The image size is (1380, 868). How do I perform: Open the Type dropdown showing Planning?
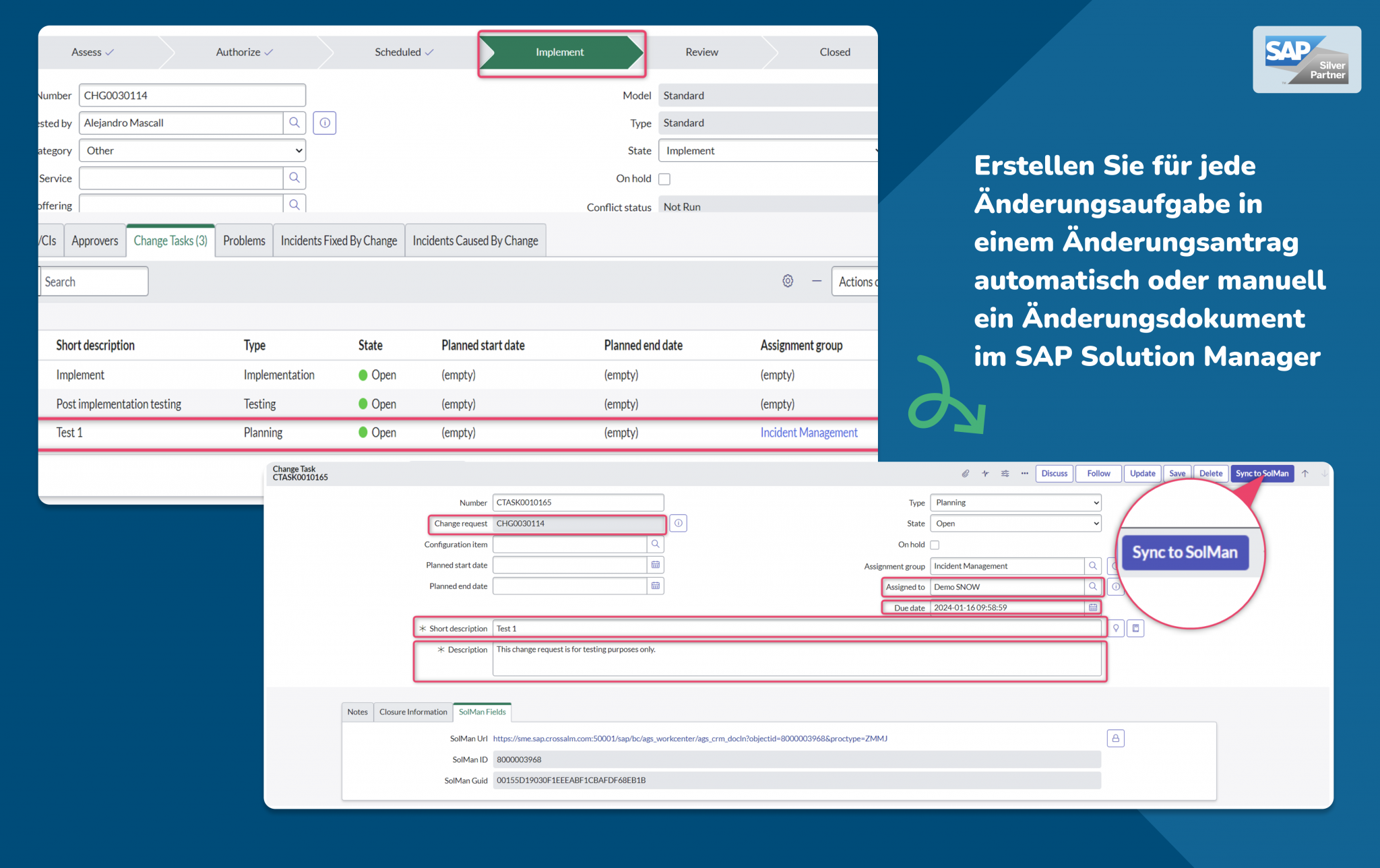click(x=1015, y=502)
